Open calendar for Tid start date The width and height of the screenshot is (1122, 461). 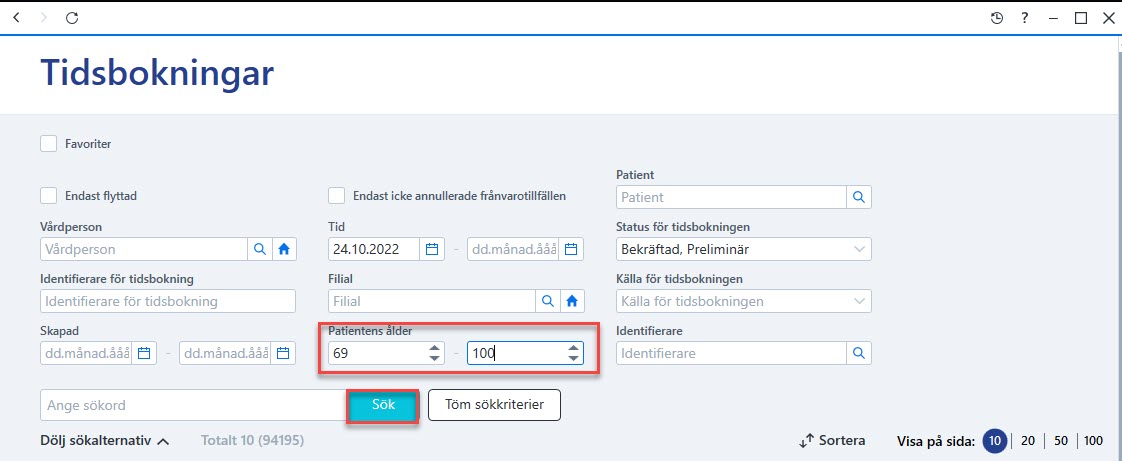click(x=431, y=249)
